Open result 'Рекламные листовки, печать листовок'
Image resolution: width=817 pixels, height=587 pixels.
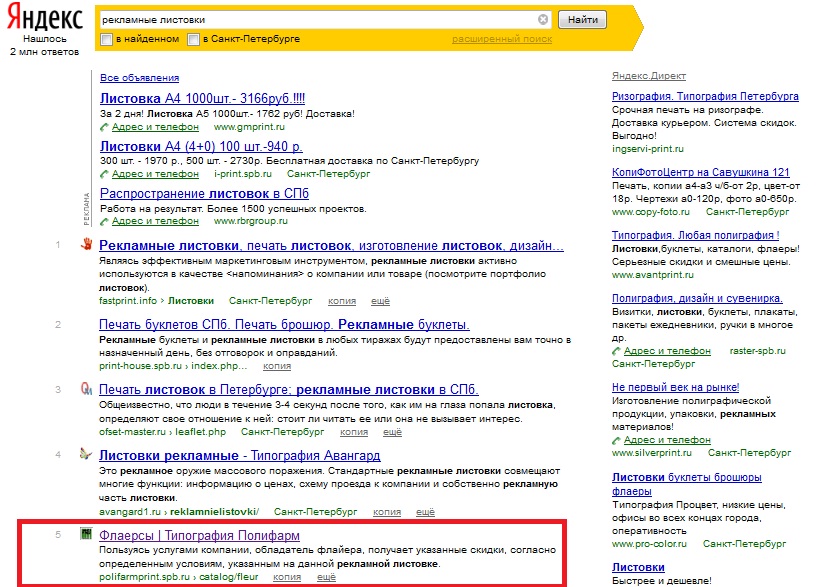click(x=331, y=245)
